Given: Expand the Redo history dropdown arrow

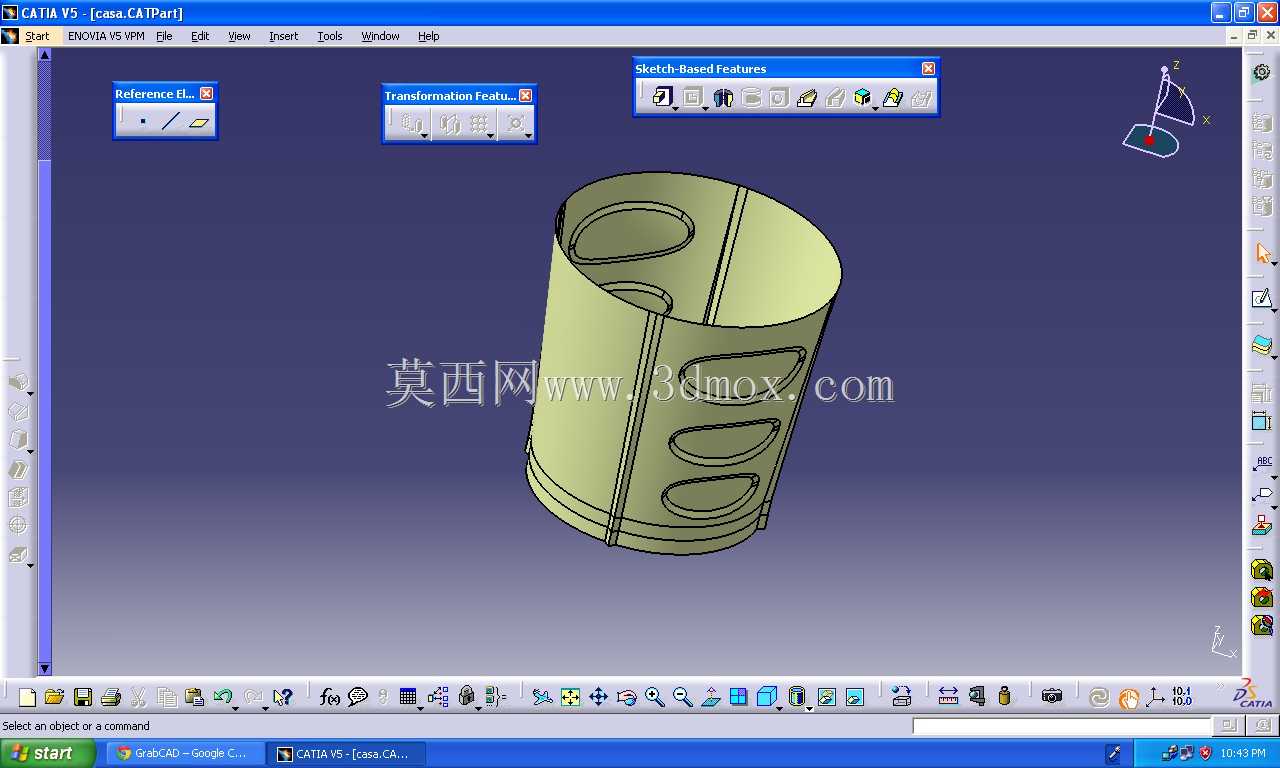Looking at the screenshot, I should tap(265, 707).
